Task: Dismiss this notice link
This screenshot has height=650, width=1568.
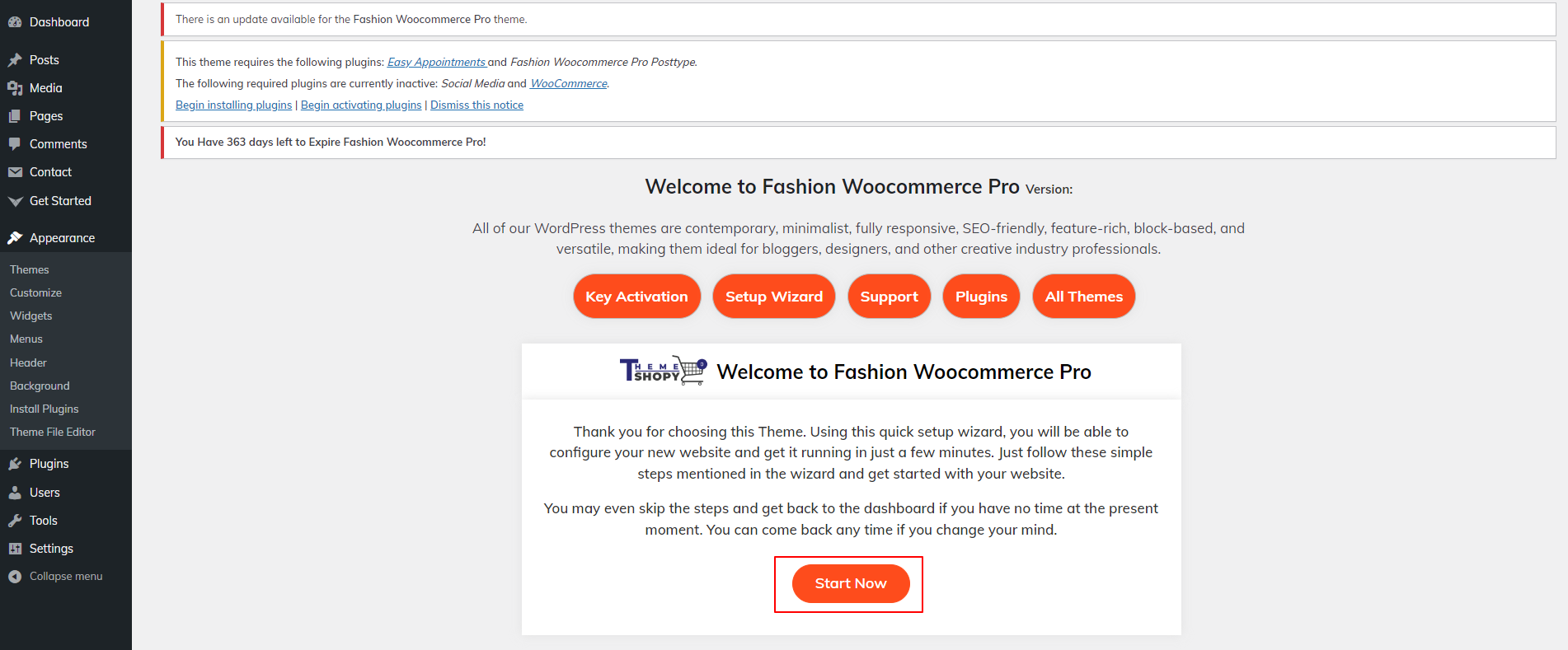Action: point(477,105)
